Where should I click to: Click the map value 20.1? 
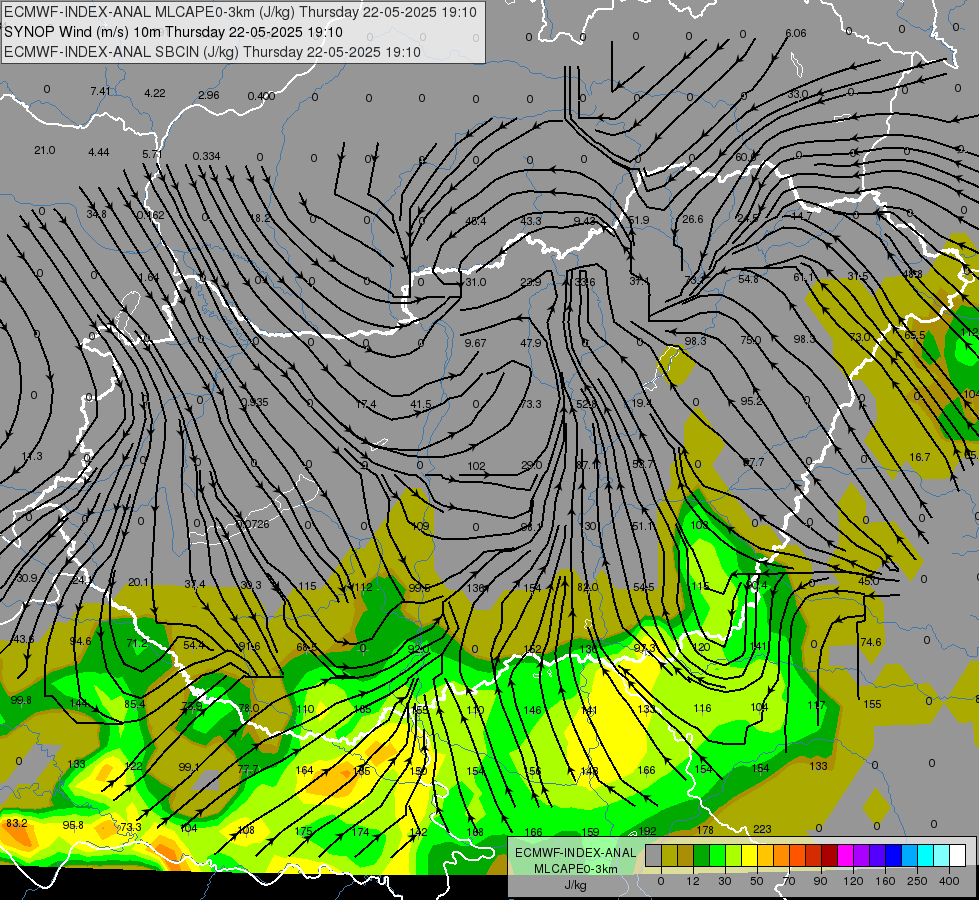tap(139, 582)
